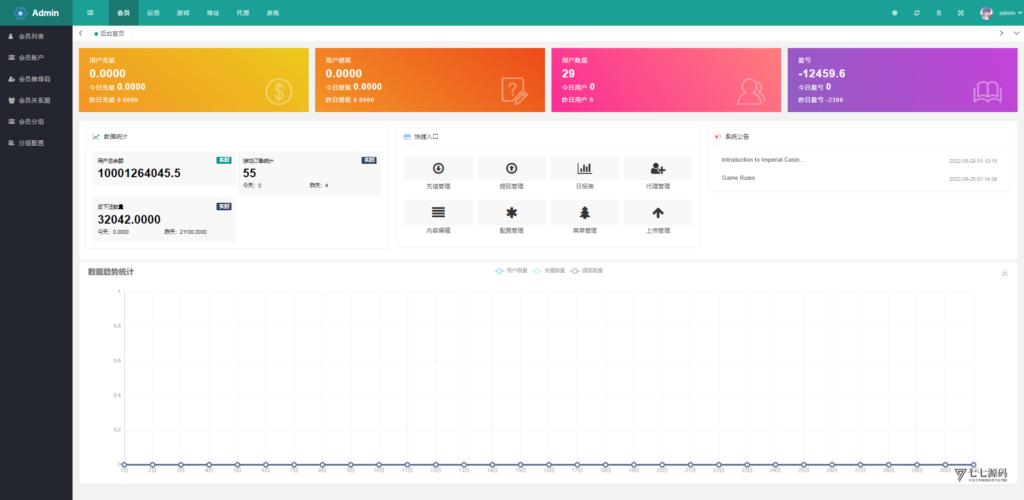Screen dimensions: 1024x500
Task: Open 提现管理 withdrawal management shortcut icon
Action: [511, 168]
